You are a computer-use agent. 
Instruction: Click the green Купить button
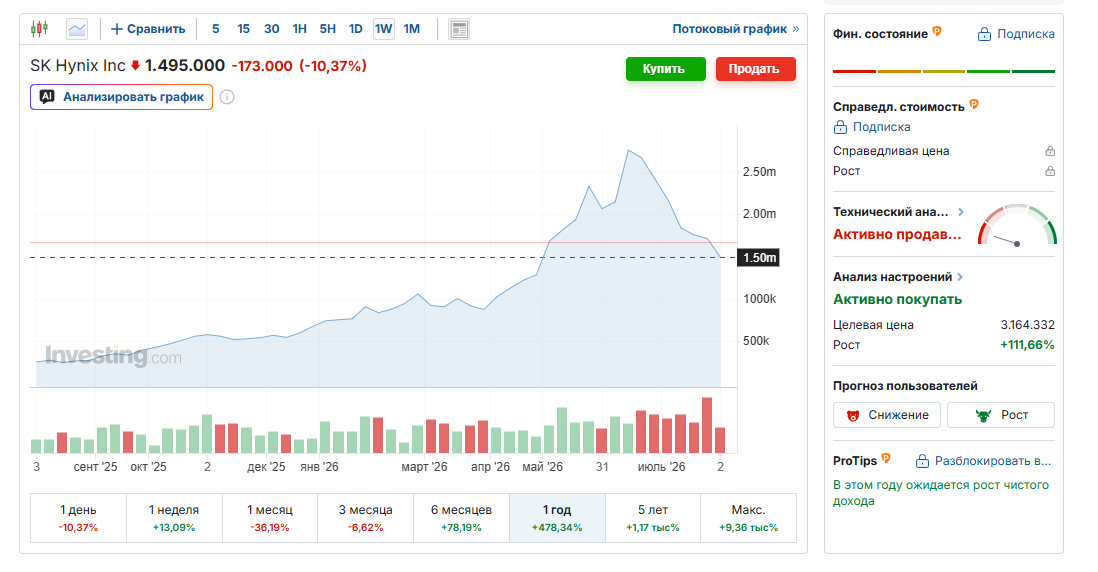pyautogui.click(x=665, y=69)
